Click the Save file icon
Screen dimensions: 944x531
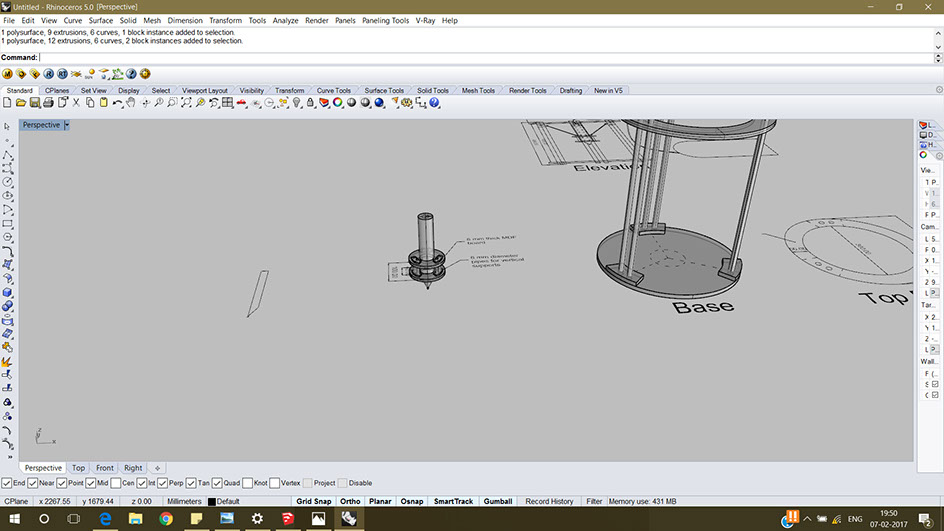[35, 103]
